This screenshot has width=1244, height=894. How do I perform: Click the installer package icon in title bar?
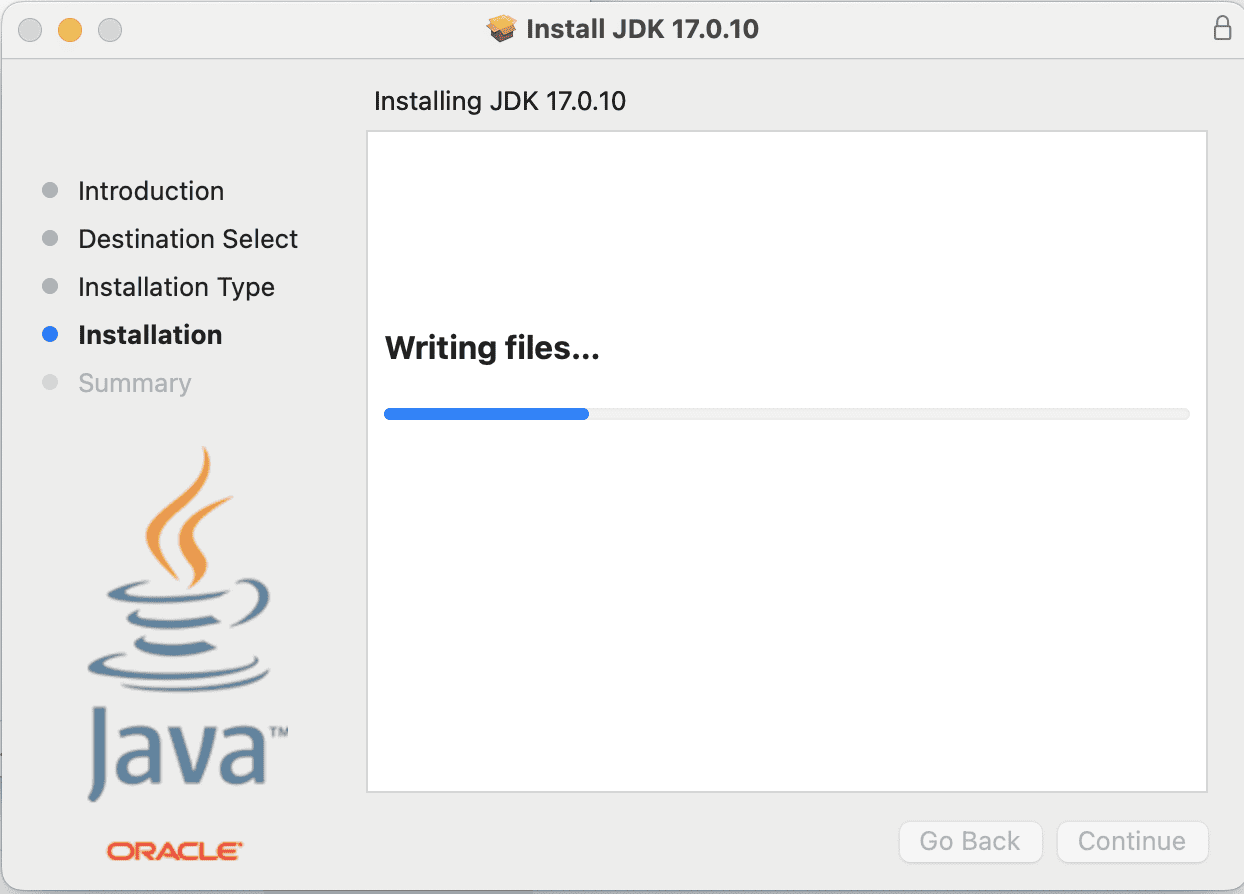[x=503, y=28]
